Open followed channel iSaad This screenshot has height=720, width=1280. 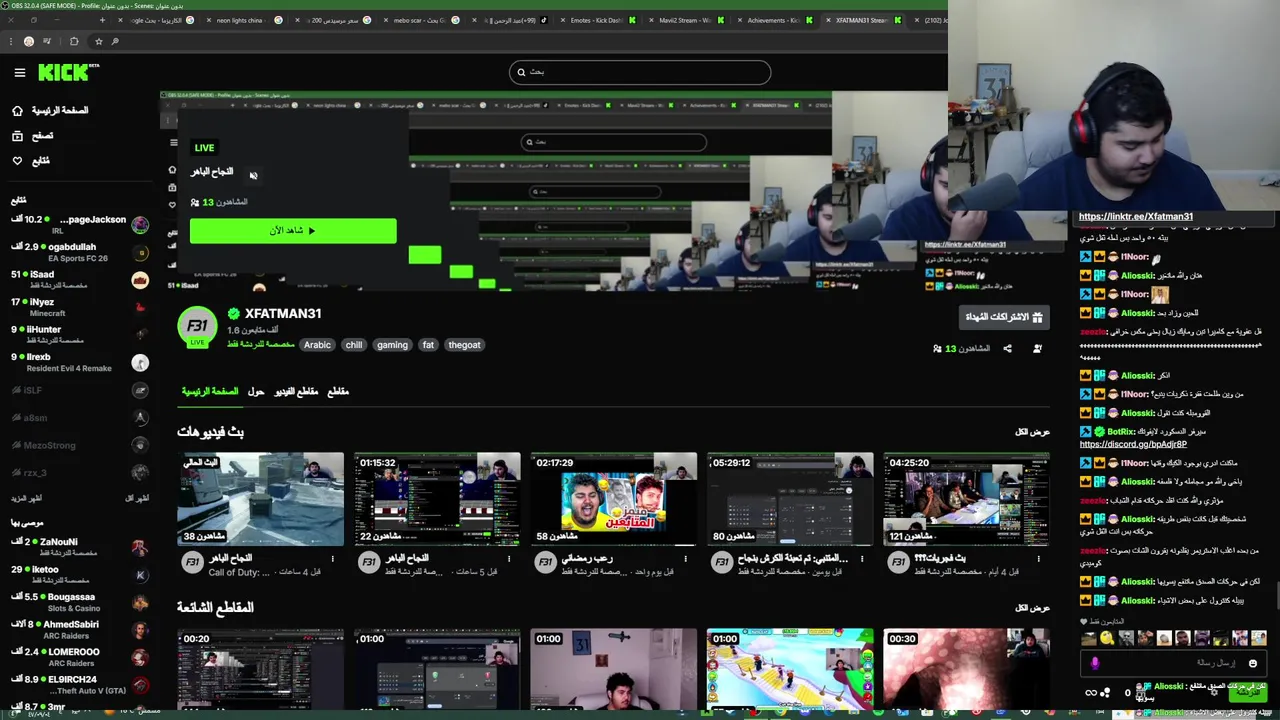click(78, 279)
